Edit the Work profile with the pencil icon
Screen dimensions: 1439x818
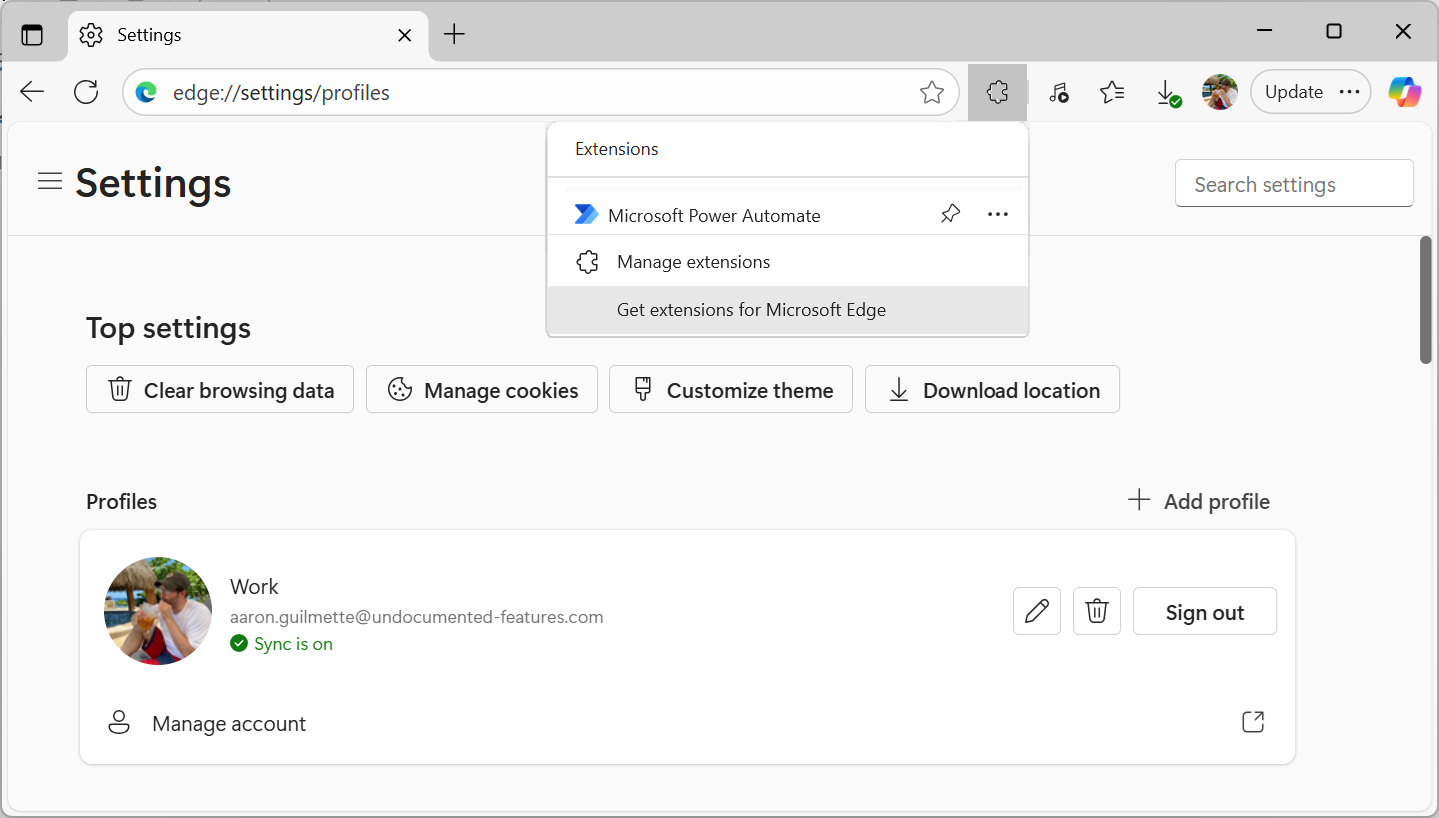[x=1036, y=610]
